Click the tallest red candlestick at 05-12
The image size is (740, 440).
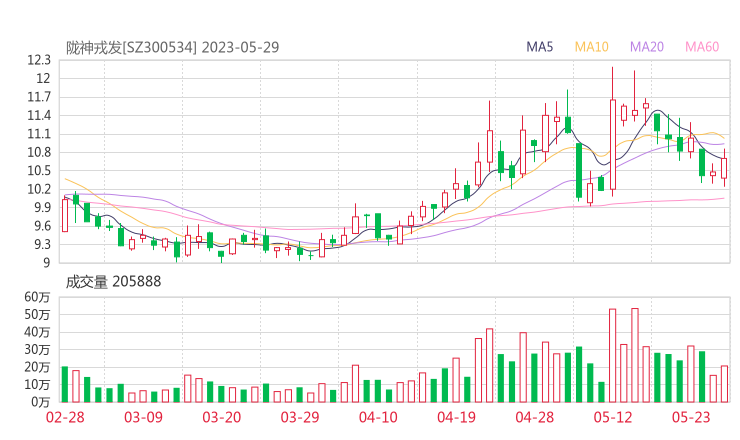[613, 144]
